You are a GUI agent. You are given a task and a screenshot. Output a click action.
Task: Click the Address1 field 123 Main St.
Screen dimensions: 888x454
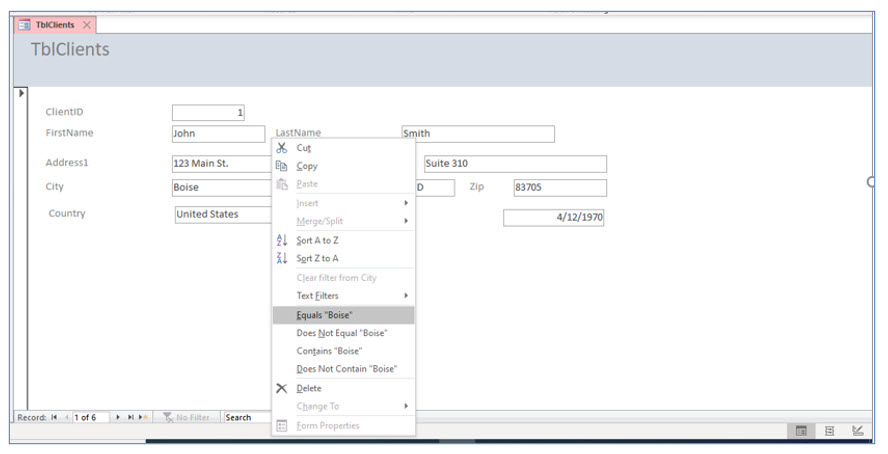click(x=222, y=164)
